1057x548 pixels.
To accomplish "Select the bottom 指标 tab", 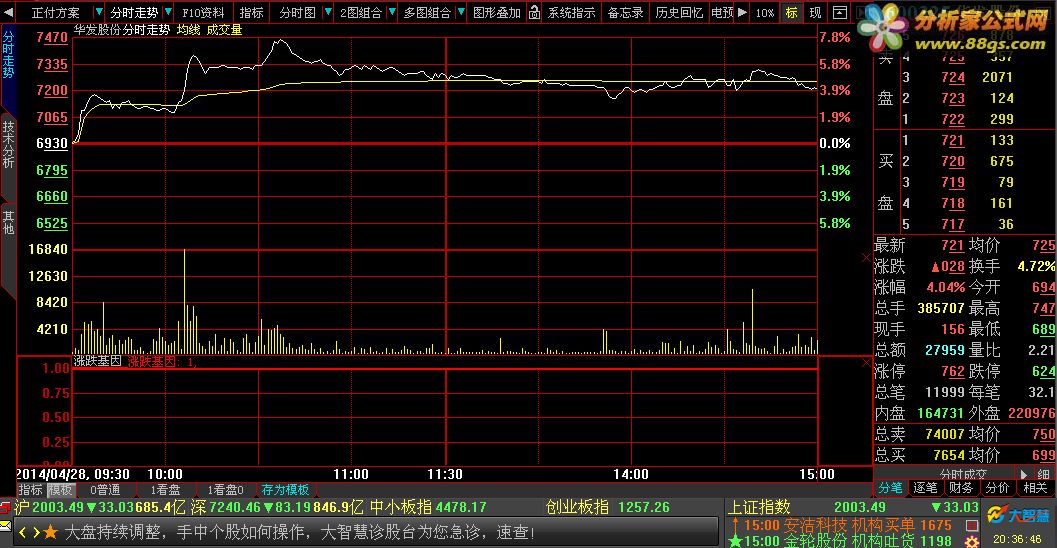I will tap(30, 490).
